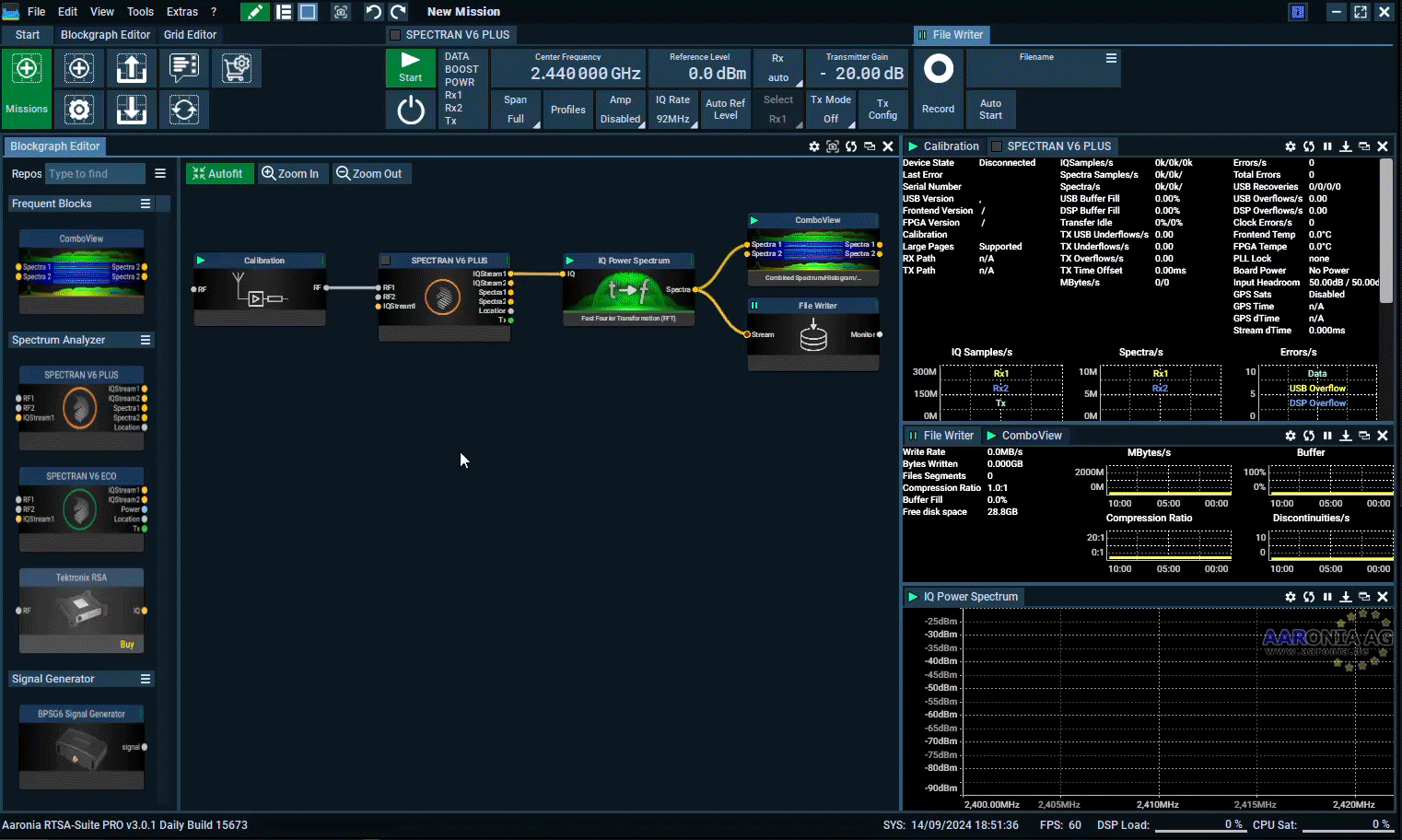Open the mission settings gear icon
The image size is (1402, 840).
pos(79,110)
